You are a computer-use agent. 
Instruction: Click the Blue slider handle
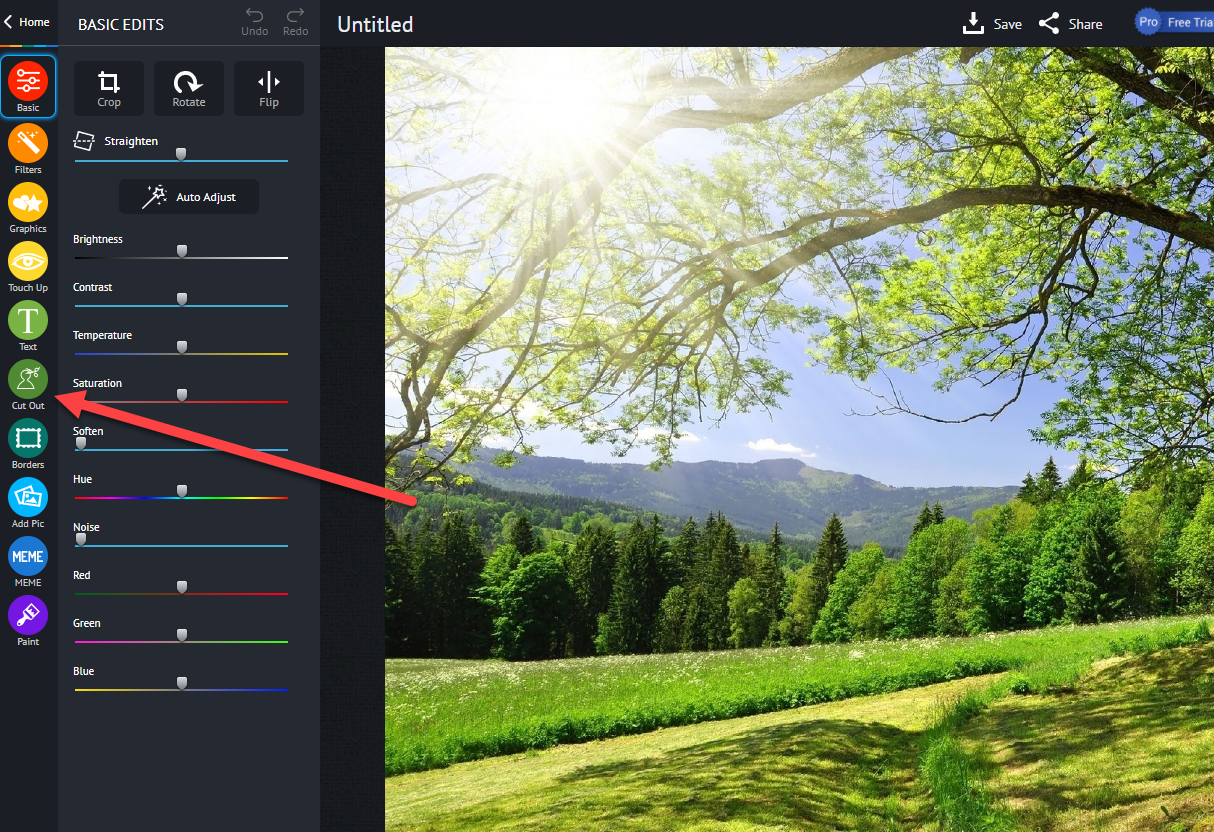click(x=181, y=683)
